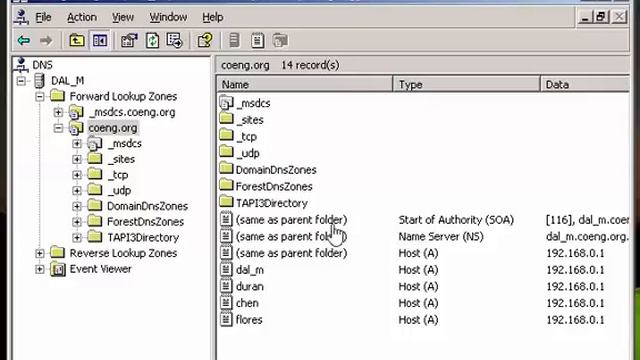Collapse the coeng.org zone node
640x360 pixels.
pyautogui.click(x=58, y=128)
